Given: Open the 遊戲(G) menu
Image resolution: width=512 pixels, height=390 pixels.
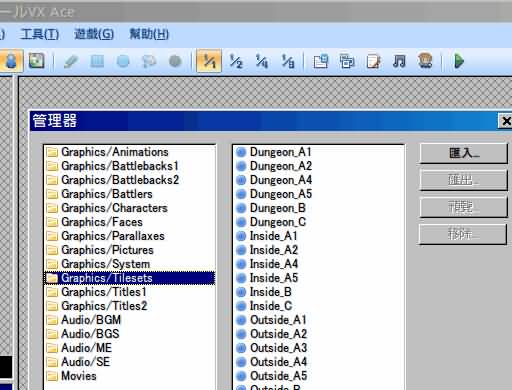Looking at the screenshot, I should click(x=94, y=34).
